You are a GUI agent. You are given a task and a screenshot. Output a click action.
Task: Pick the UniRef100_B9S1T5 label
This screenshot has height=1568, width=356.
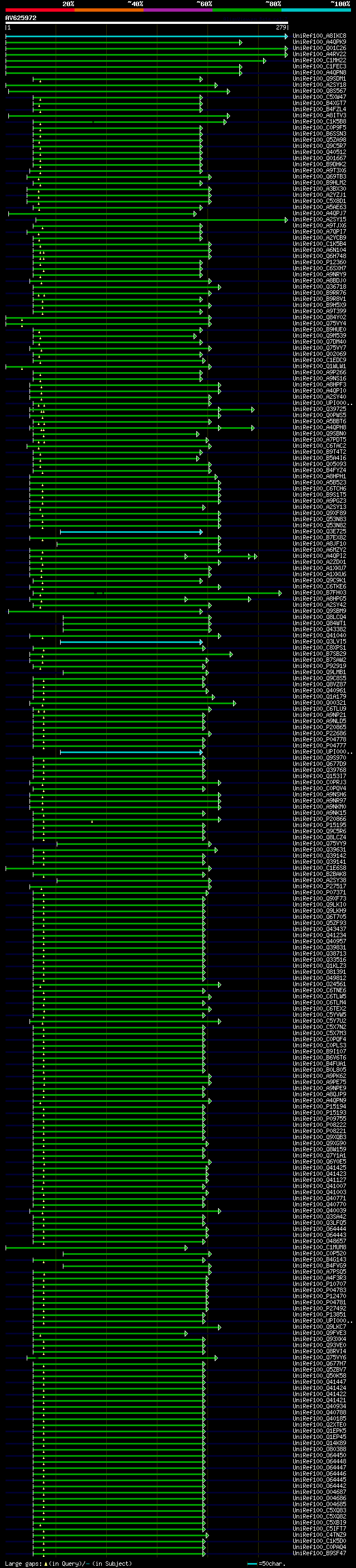point(319,496)
